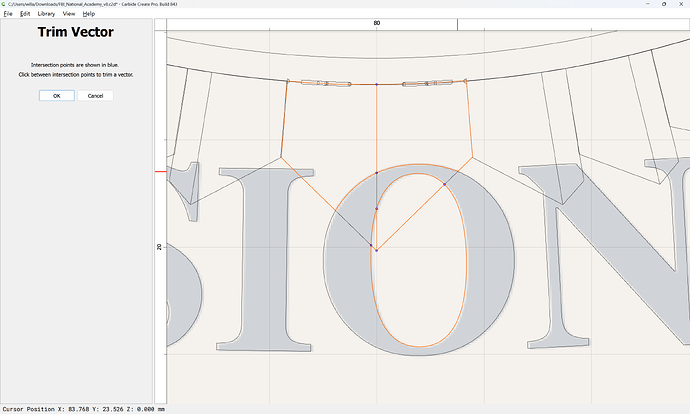
Task: Click the 'Intersection points are shown in blue' text
Action: pyautogui.click(x=75, y=65)
